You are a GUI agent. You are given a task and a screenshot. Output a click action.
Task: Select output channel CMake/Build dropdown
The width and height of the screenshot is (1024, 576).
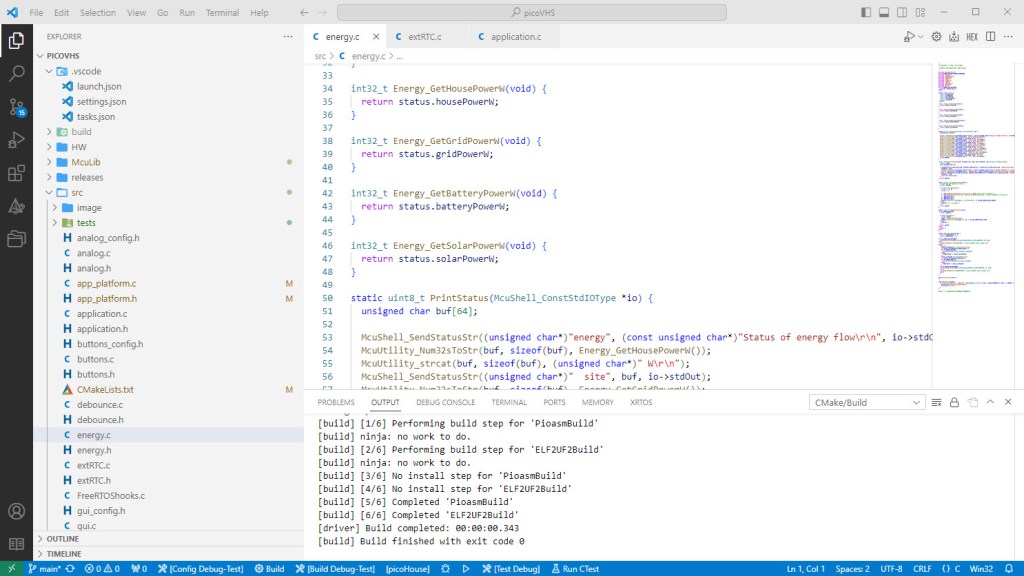[x=866, y=402]
